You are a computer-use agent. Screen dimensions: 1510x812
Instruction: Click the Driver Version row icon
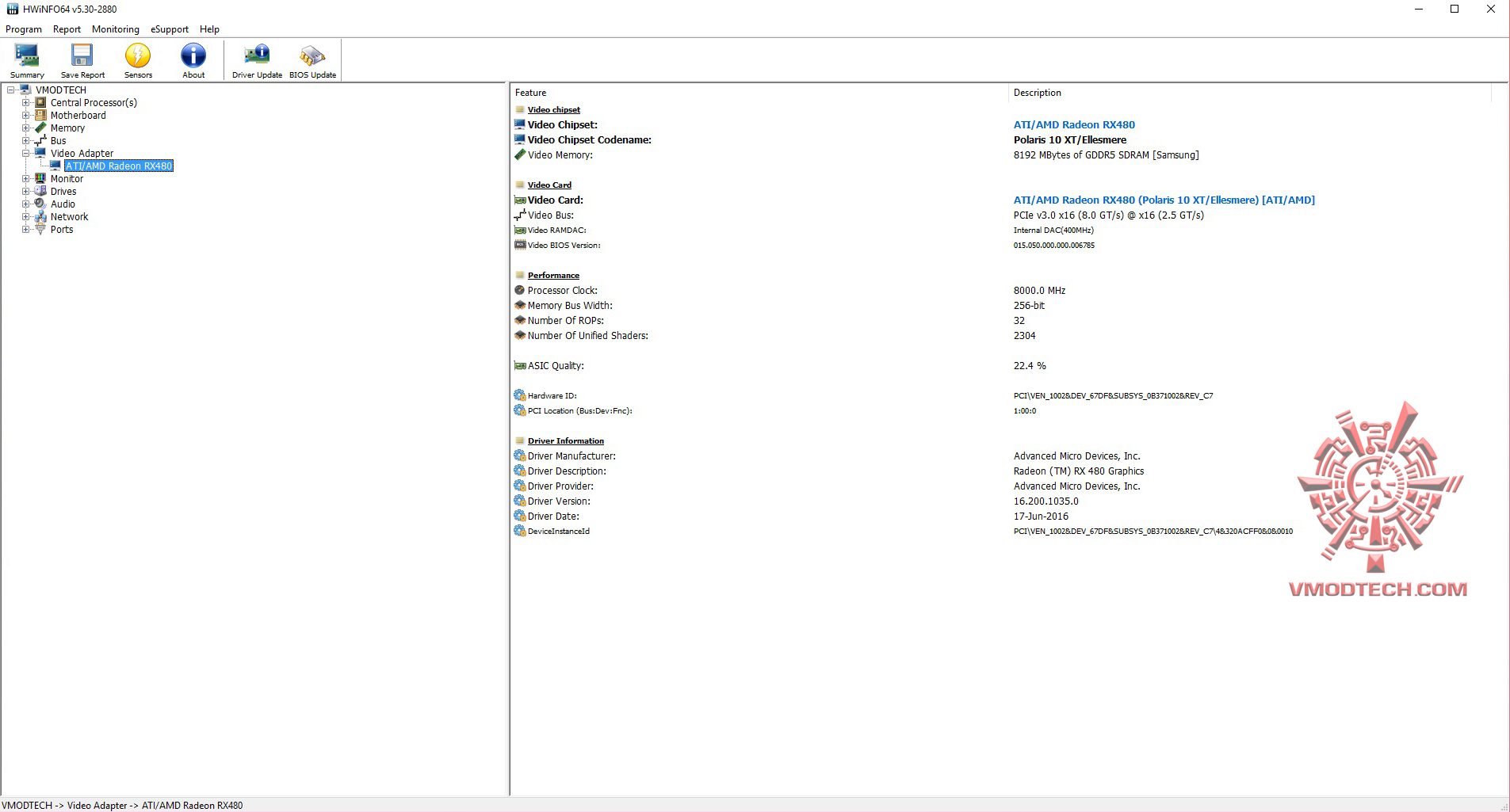pos(520,501)
